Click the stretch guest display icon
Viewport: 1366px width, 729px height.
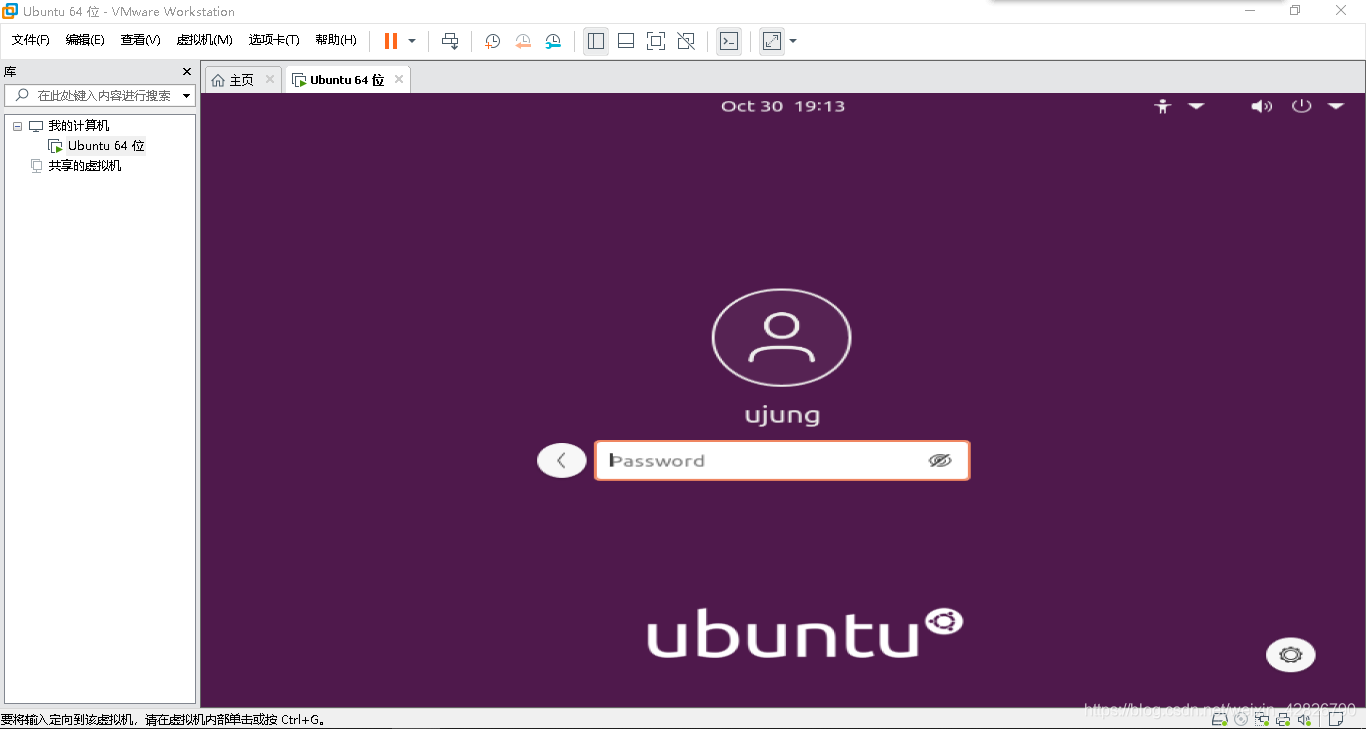[772, 41]
